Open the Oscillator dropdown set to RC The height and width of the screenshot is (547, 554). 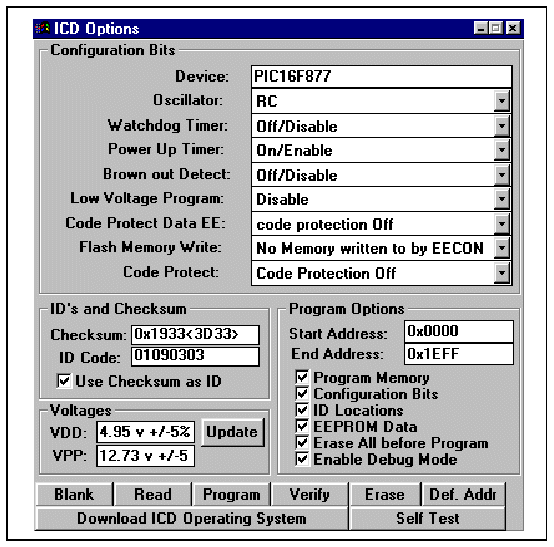[501, 101]
